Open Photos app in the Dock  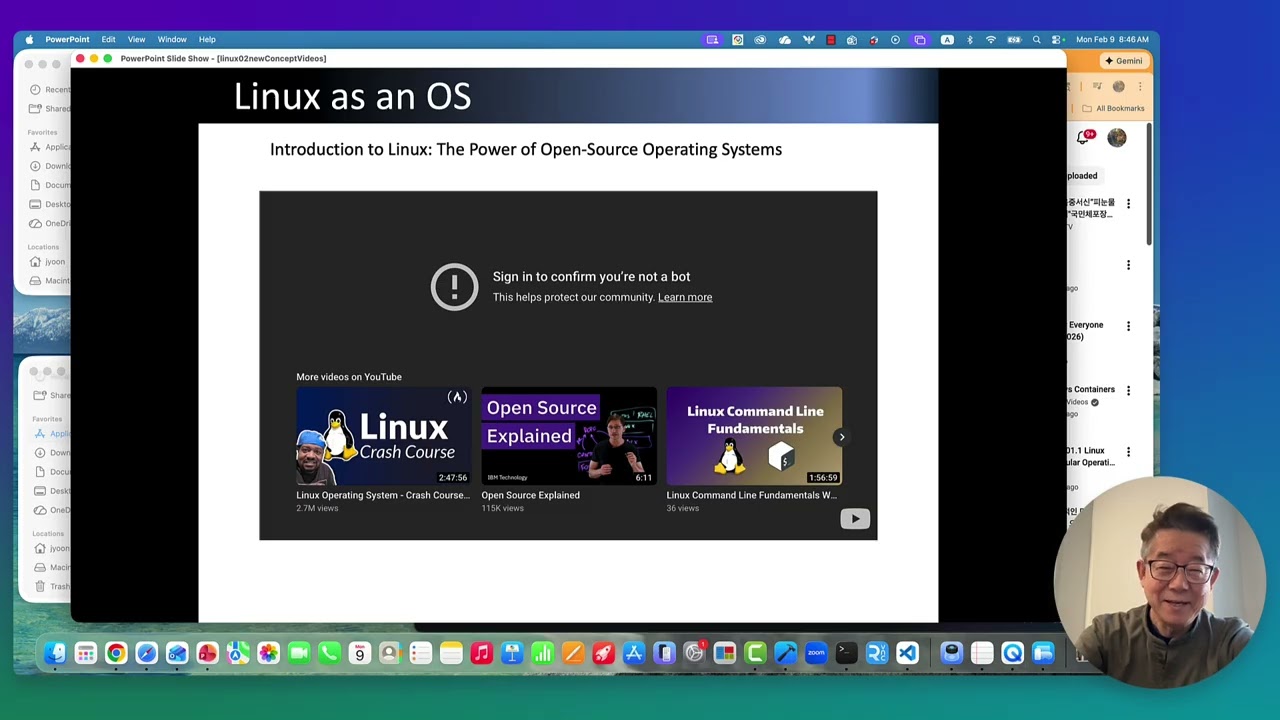click(x=268, y=654)
